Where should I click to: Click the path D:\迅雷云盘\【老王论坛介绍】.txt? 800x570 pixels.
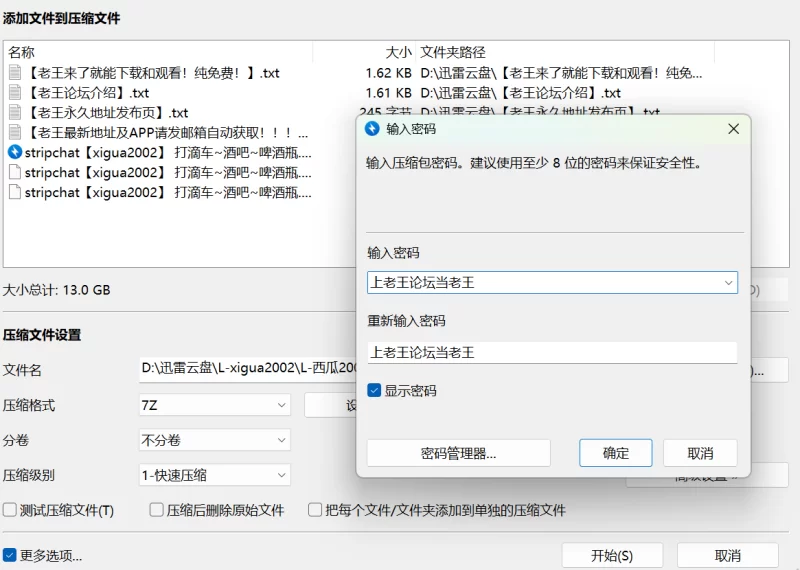(x=520, y=93)
